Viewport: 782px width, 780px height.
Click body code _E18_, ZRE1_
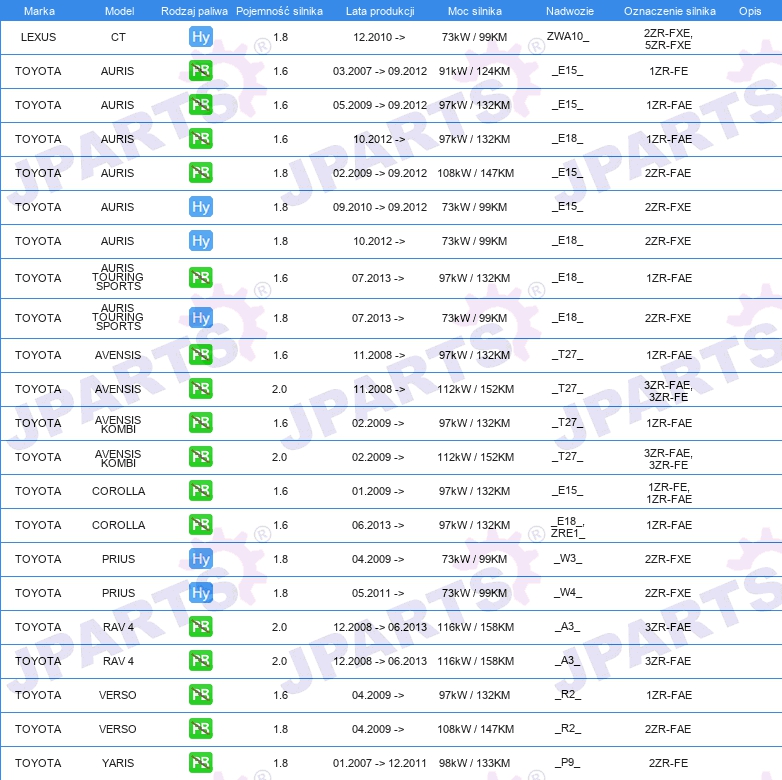[568, 527]
